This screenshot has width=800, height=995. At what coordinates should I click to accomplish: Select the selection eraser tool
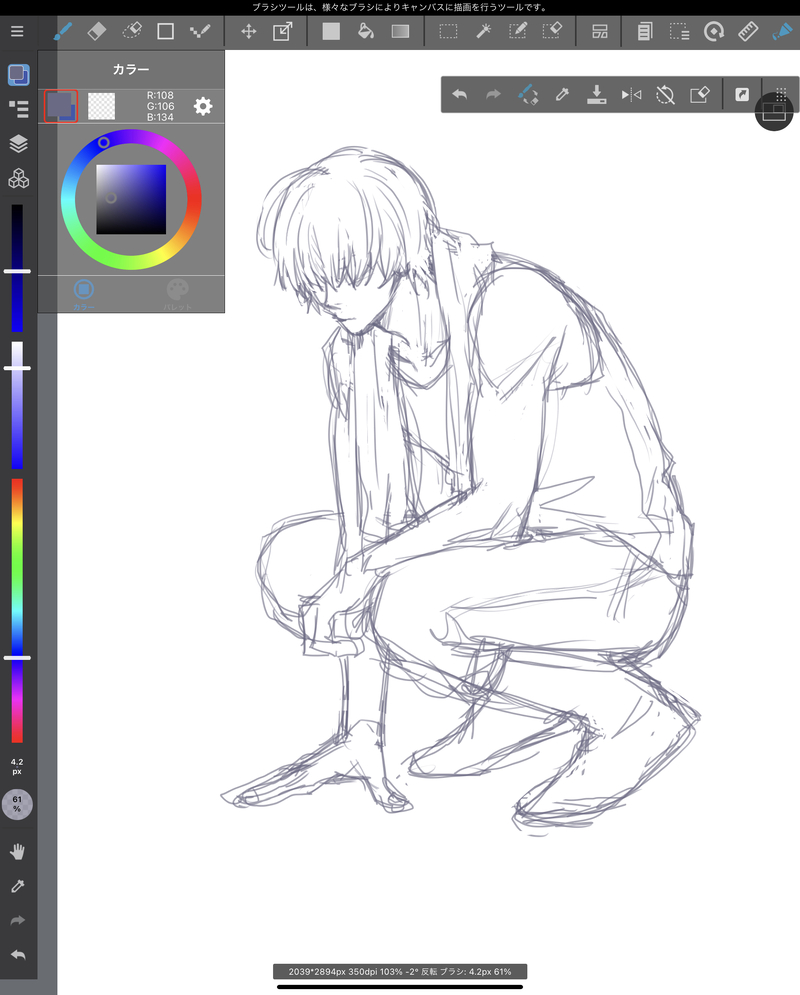552,31
